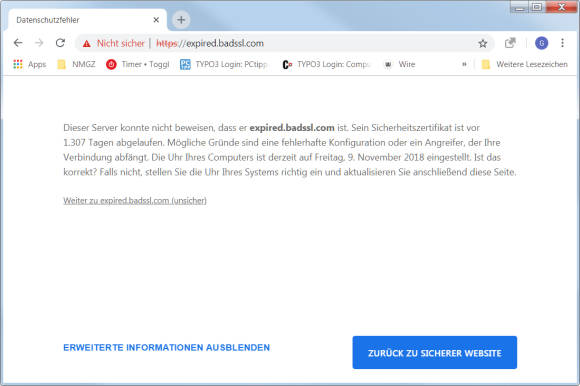Bookmark this page with the star icon

pos(483,44)
